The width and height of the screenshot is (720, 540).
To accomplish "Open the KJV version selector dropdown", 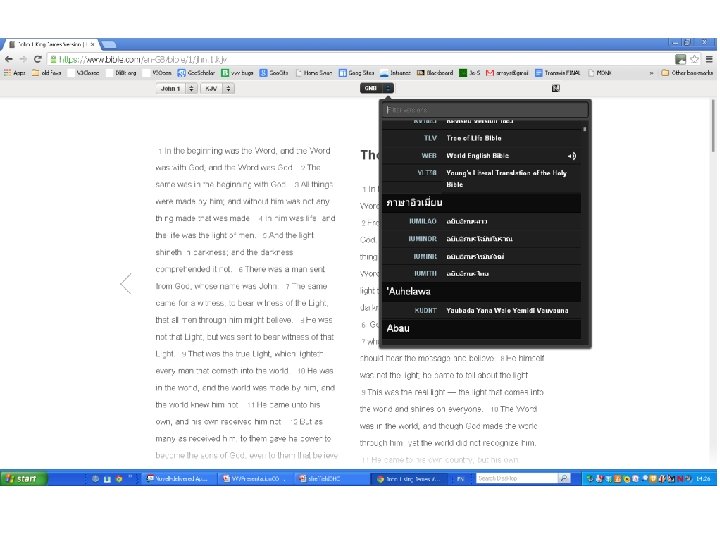I will coord(217,88).
